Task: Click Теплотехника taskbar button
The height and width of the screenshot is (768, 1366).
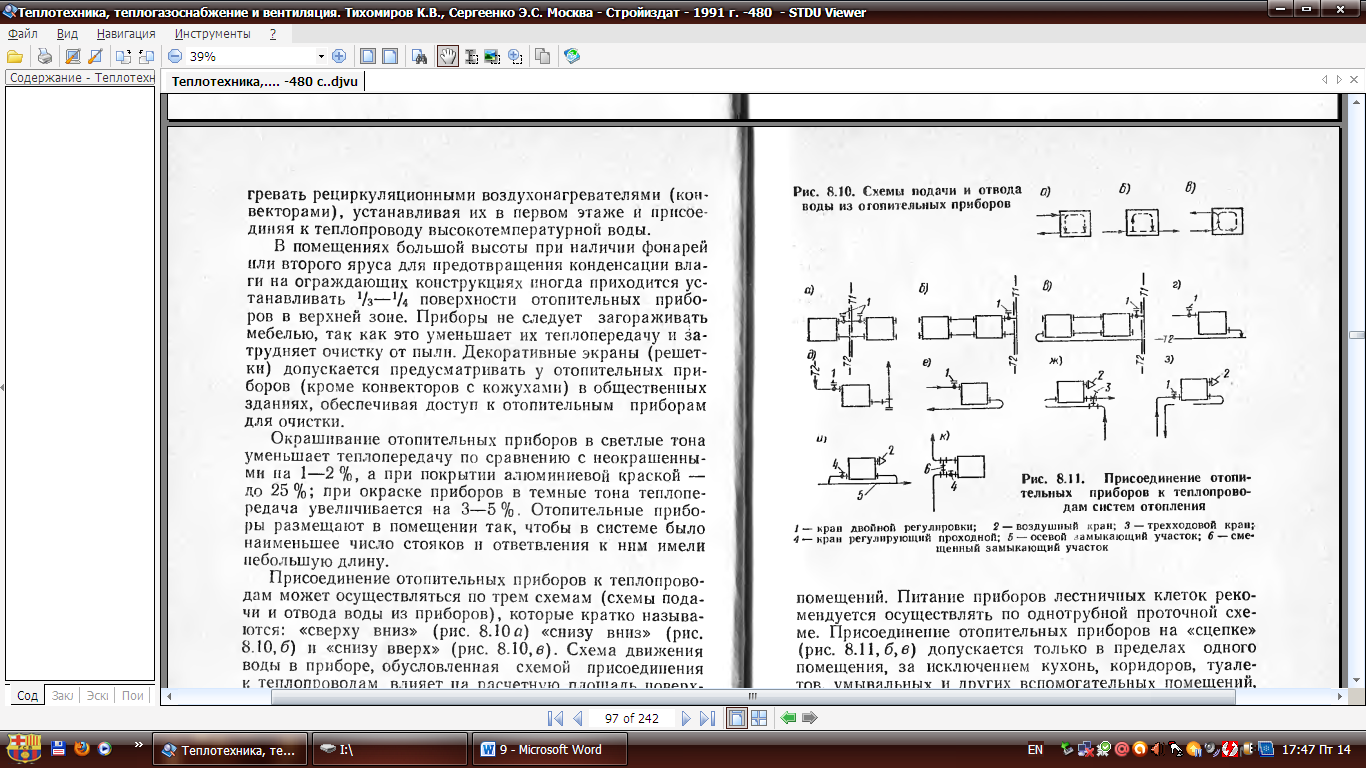Action: click(229, 748)
